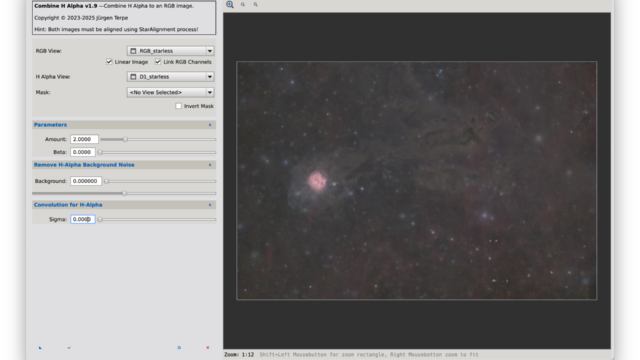
Task: Click into the Beta value field
Action: coord(83,152)
